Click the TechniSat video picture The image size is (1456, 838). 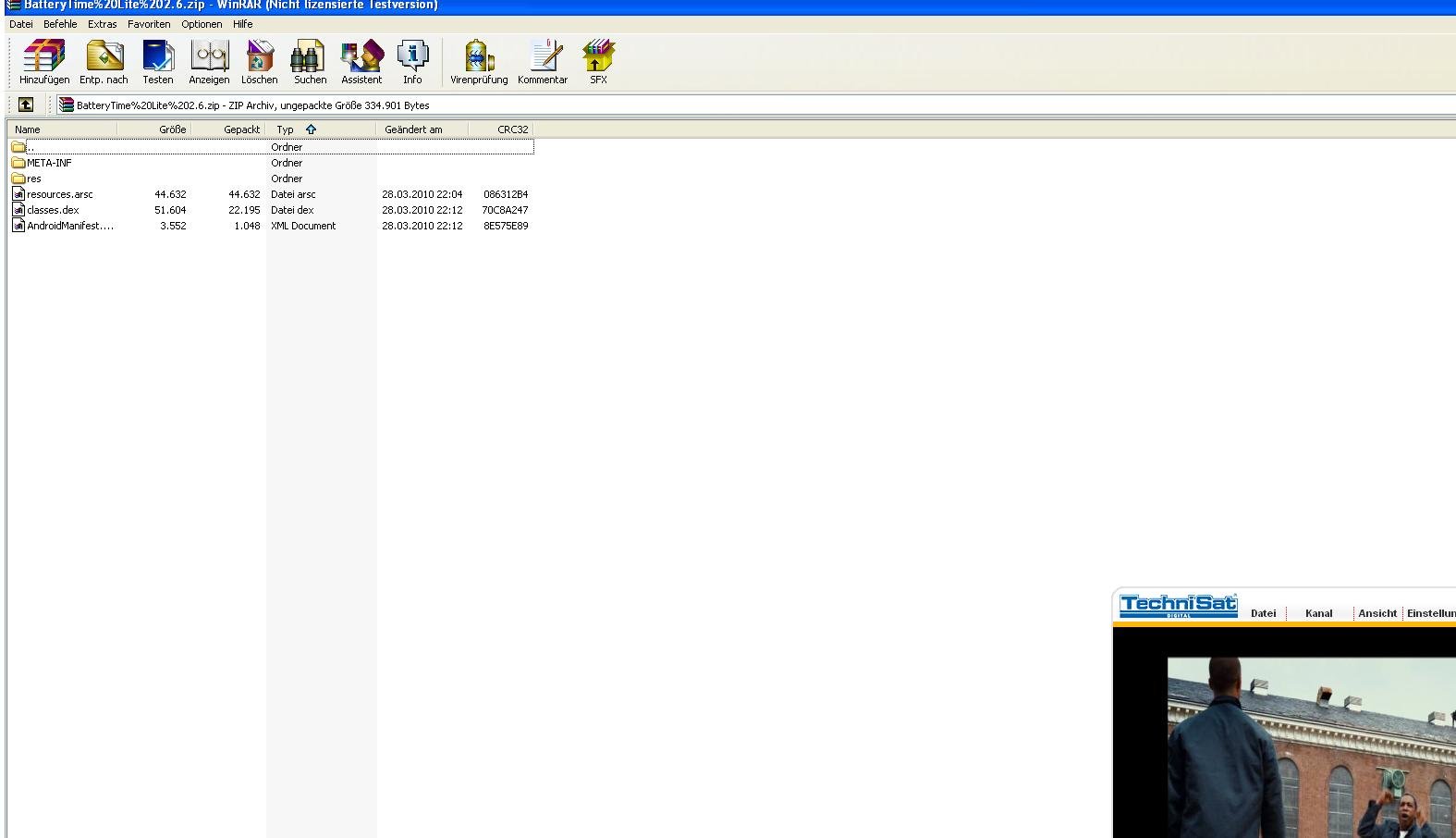click(x=1312, y=747)
